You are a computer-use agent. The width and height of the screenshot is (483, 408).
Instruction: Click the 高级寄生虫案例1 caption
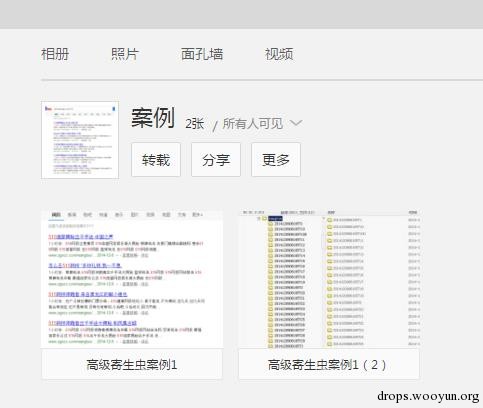132,365
